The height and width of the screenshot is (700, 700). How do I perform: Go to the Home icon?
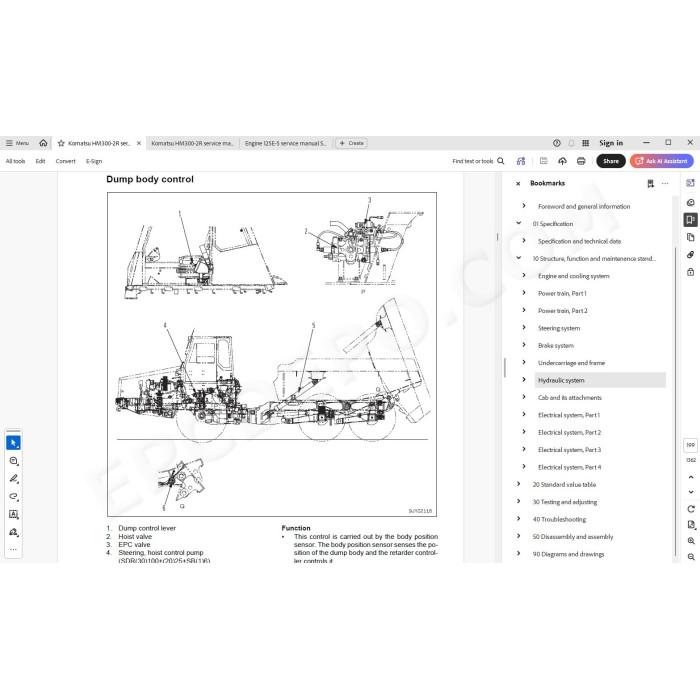[x=43, y=143]
